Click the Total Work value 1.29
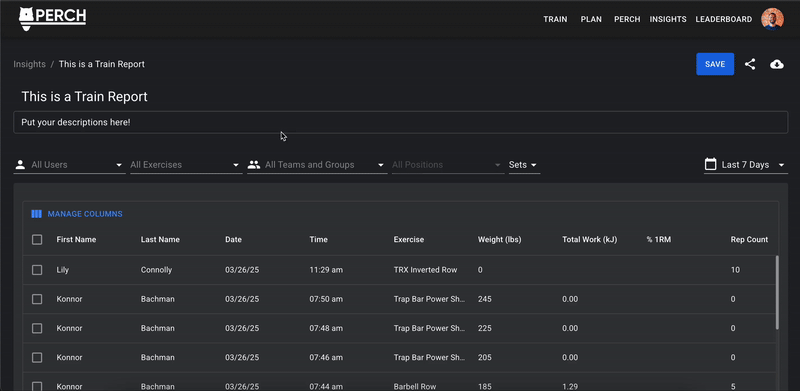 [x=570, y=386]
